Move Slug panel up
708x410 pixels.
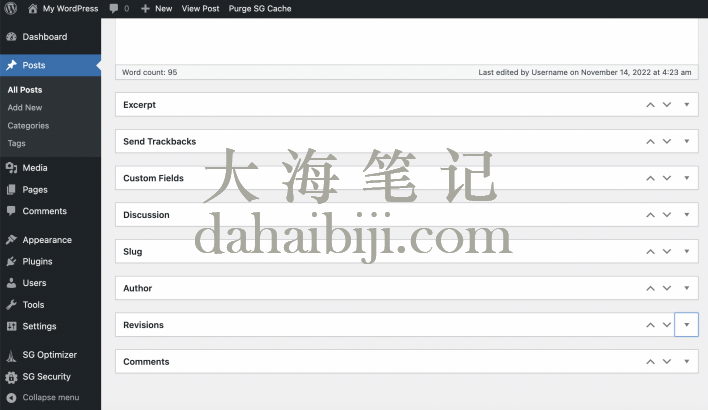pos(650,252)
